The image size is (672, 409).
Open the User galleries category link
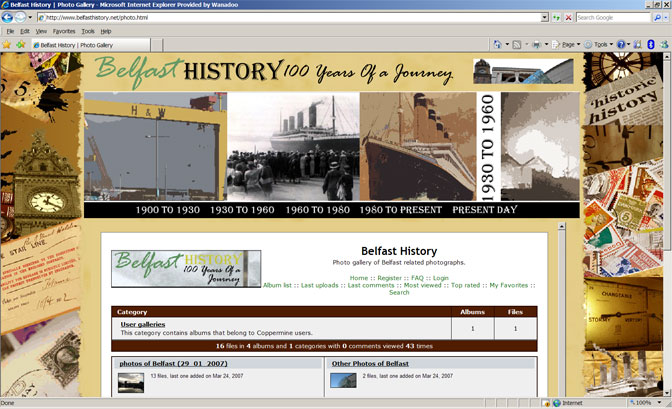143,324
